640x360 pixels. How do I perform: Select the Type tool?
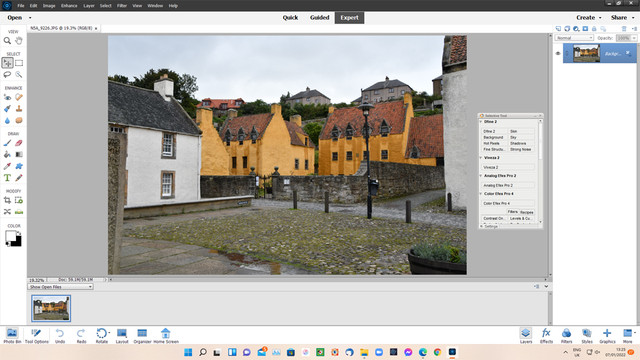coord(7,178)
